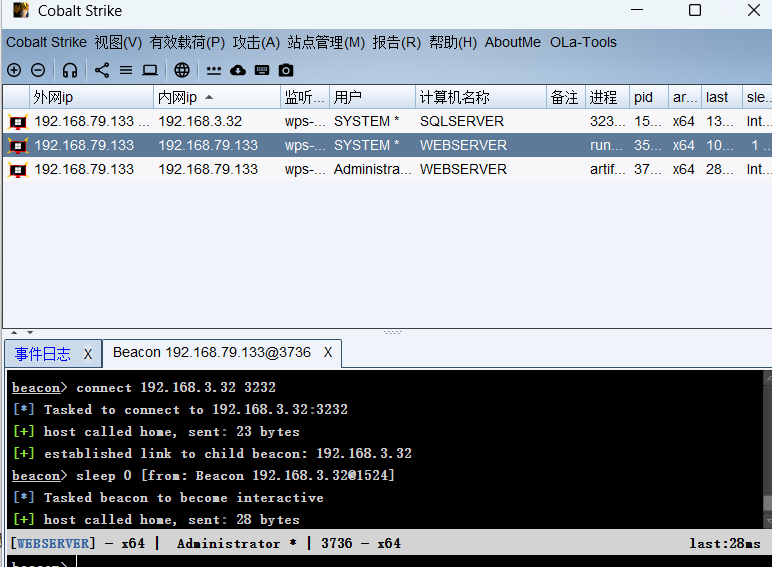The width and height of the screenshot is (772, 567).
Task: Switch to target table laptop icon
Action: click(x=150, y=70)
